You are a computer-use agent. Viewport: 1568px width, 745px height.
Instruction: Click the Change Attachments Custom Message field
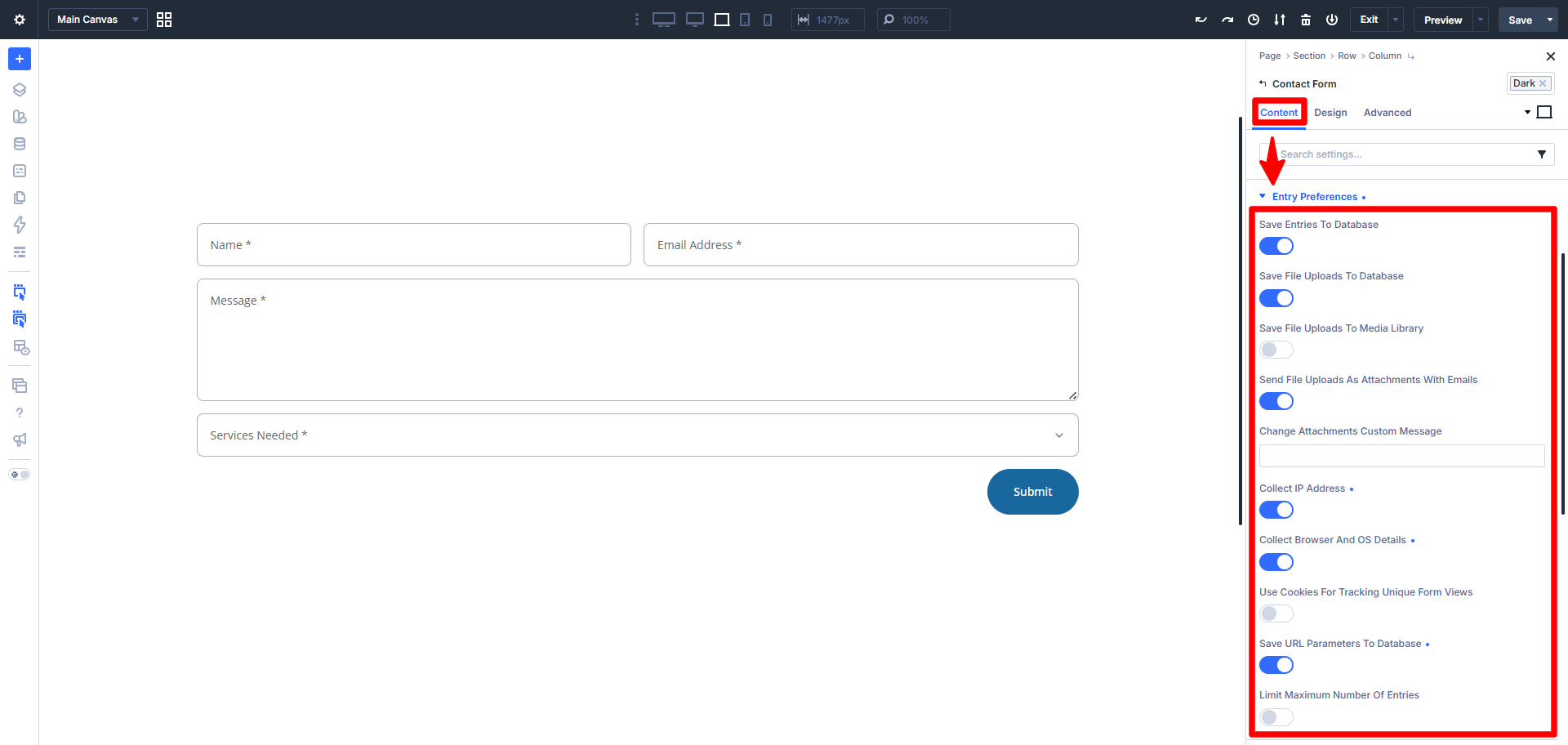[1402, 456]
